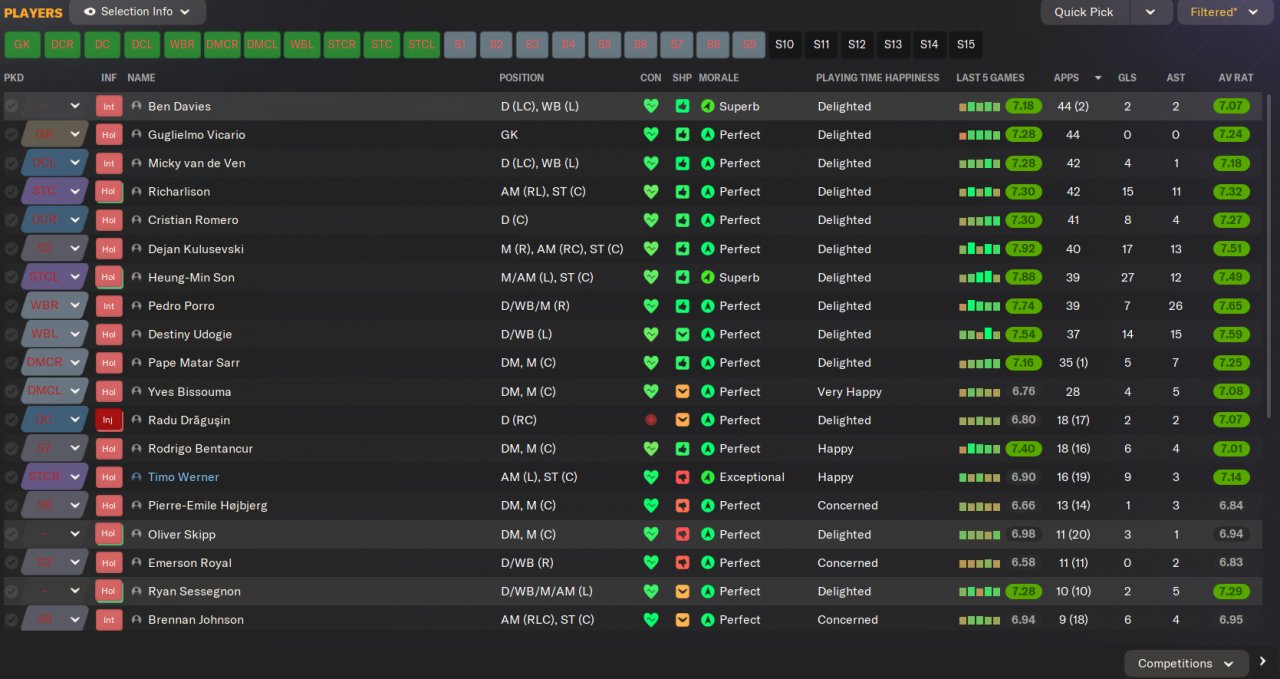Click Ben Davies' Int info badge

pyautogui.click(x=109, y=106)
